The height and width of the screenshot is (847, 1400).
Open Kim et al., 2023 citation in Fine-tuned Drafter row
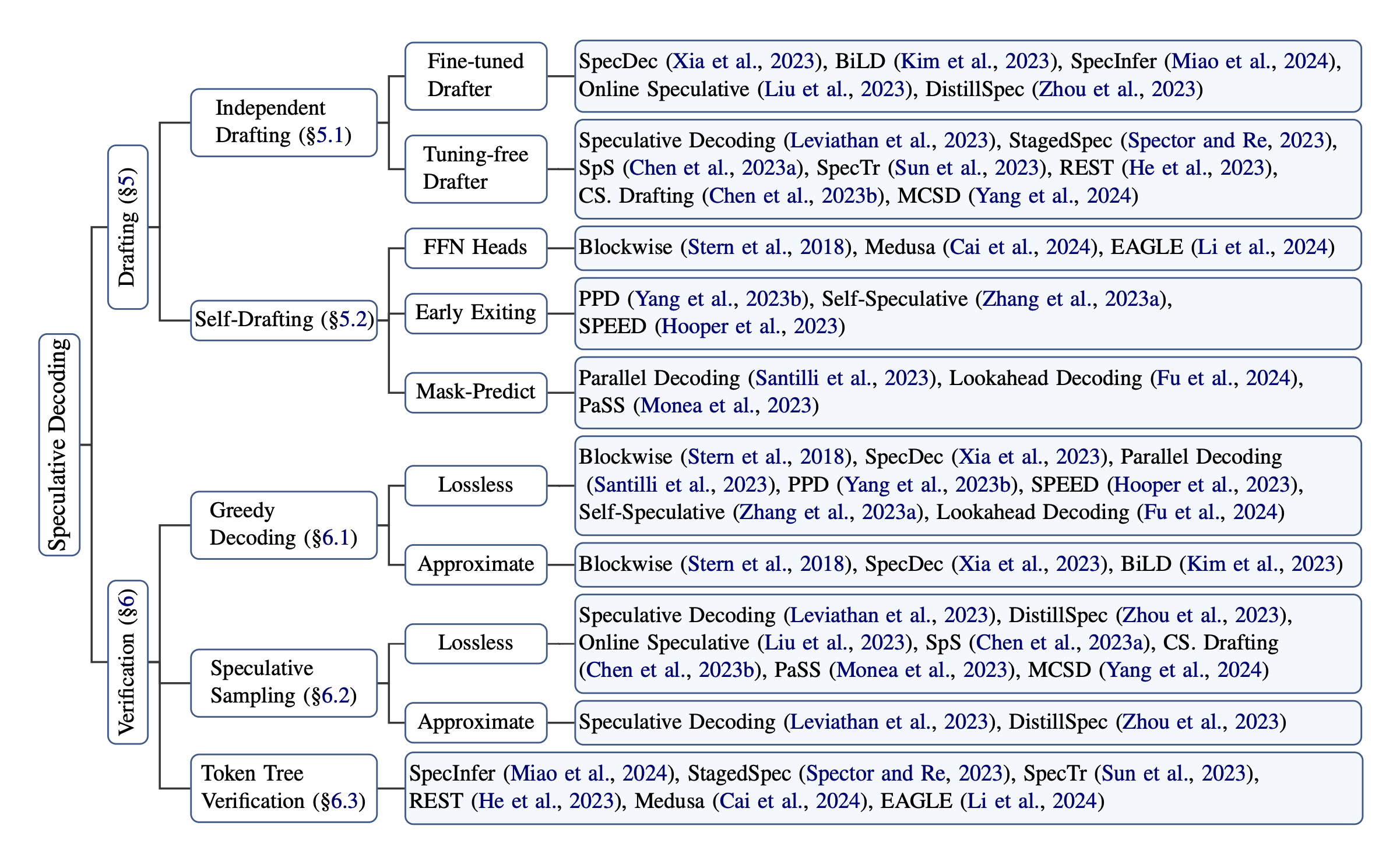(x=975, y=61)
